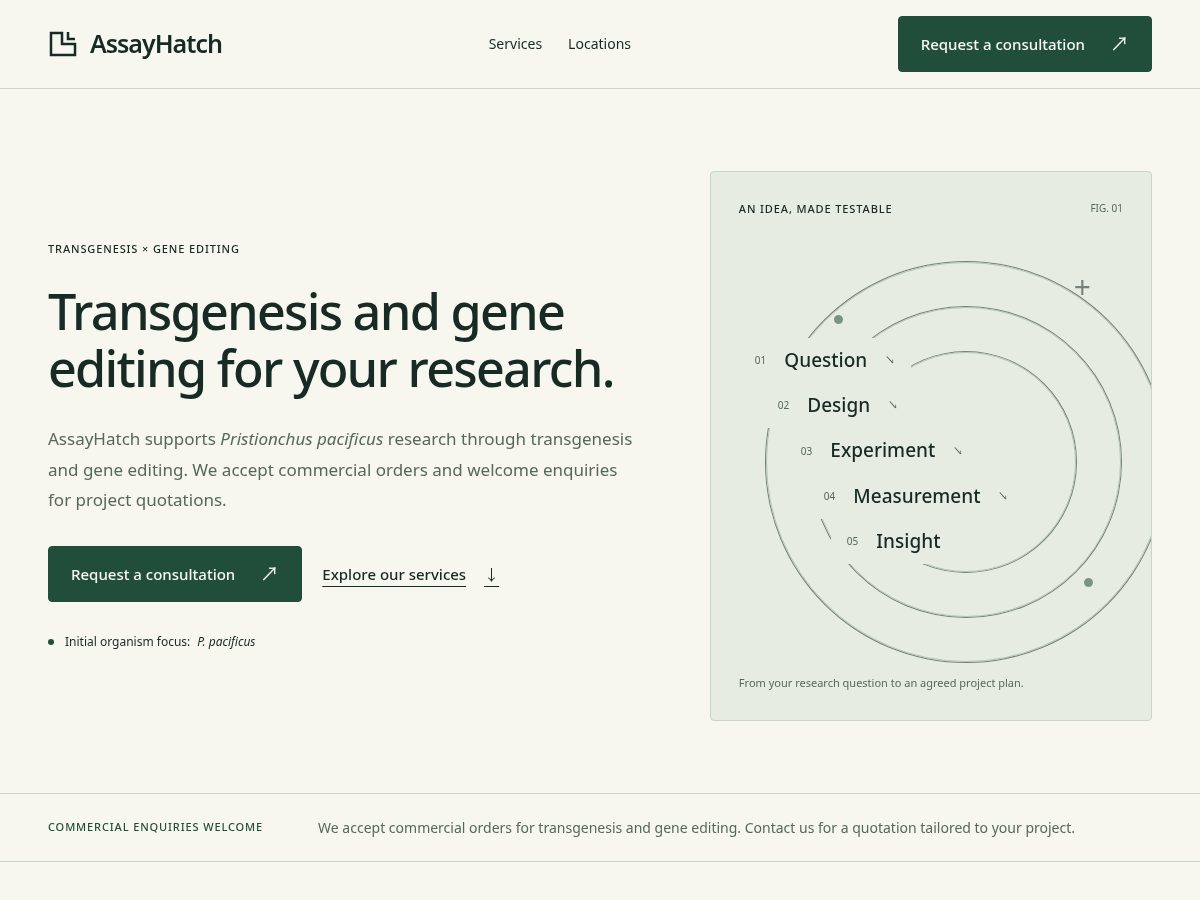The width and height of the screenshot is (1200, 900).
Task: Click small arrow next to Experiment
Action: coord(958,451)
